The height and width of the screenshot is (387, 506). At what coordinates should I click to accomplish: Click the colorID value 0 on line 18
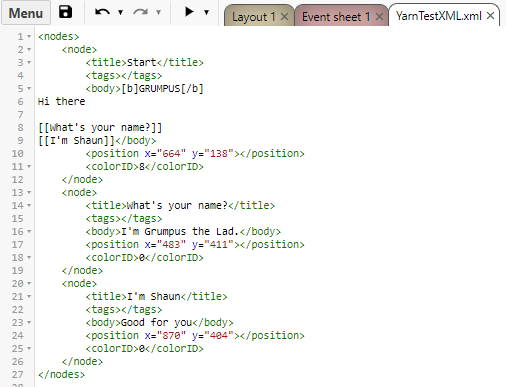point(142,257)
